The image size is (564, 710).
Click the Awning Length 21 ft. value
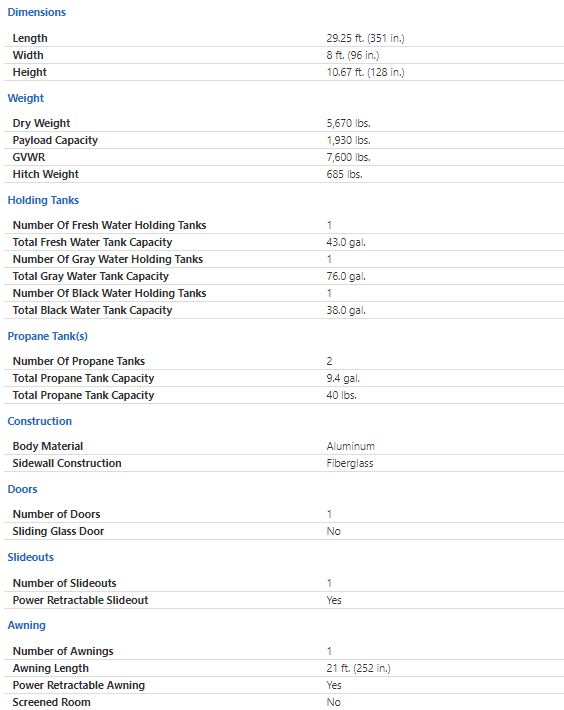(x=358, y=668)
